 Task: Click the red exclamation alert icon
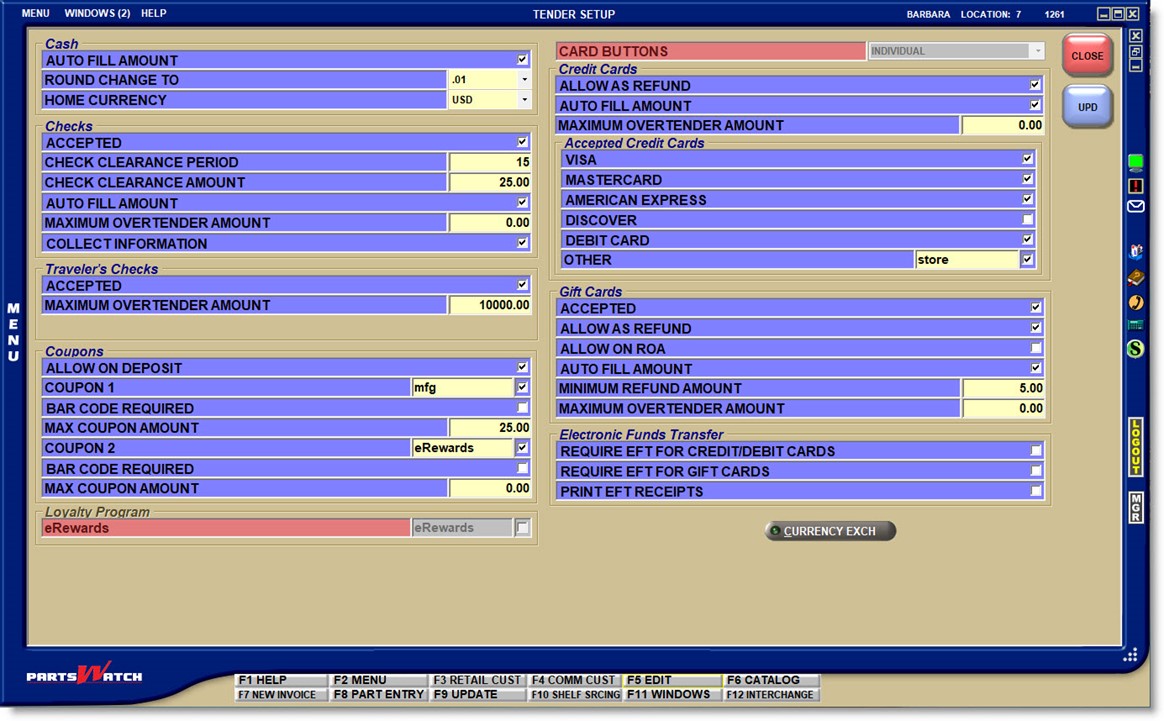click(1135, 185)
